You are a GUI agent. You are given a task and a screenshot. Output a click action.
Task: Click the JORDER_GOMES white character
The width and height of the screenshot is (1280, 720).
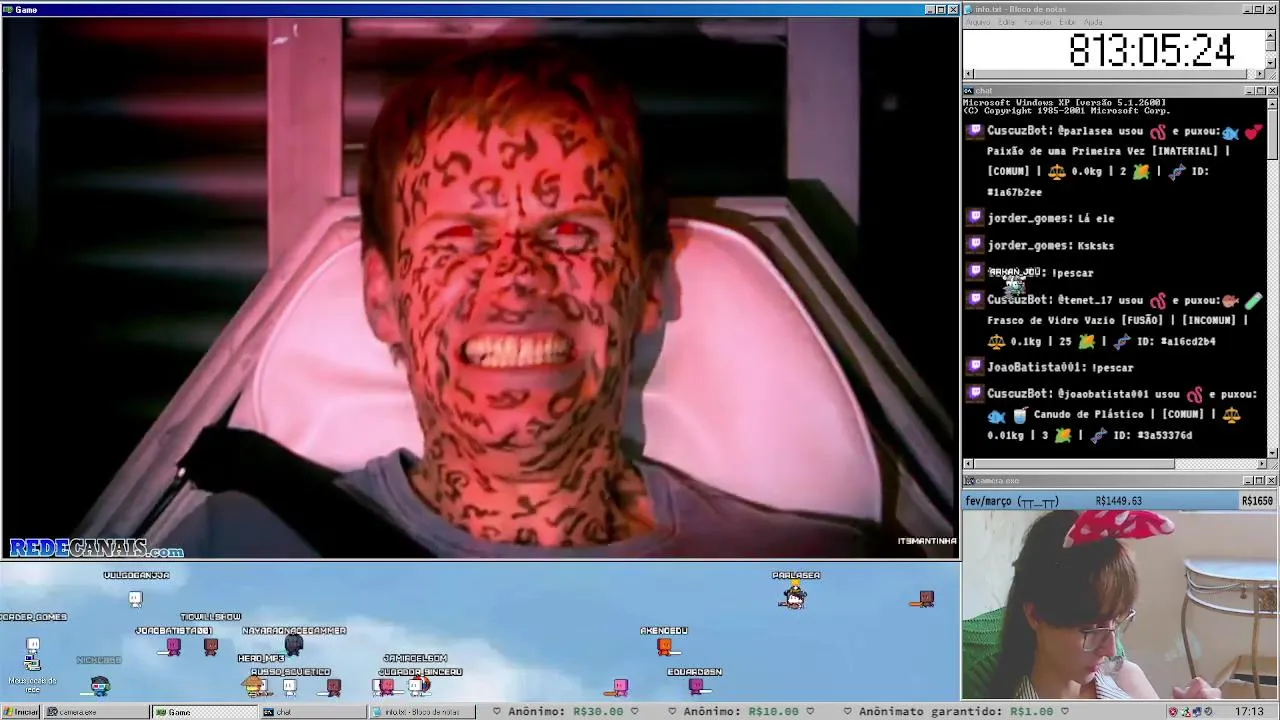[33, 644]
